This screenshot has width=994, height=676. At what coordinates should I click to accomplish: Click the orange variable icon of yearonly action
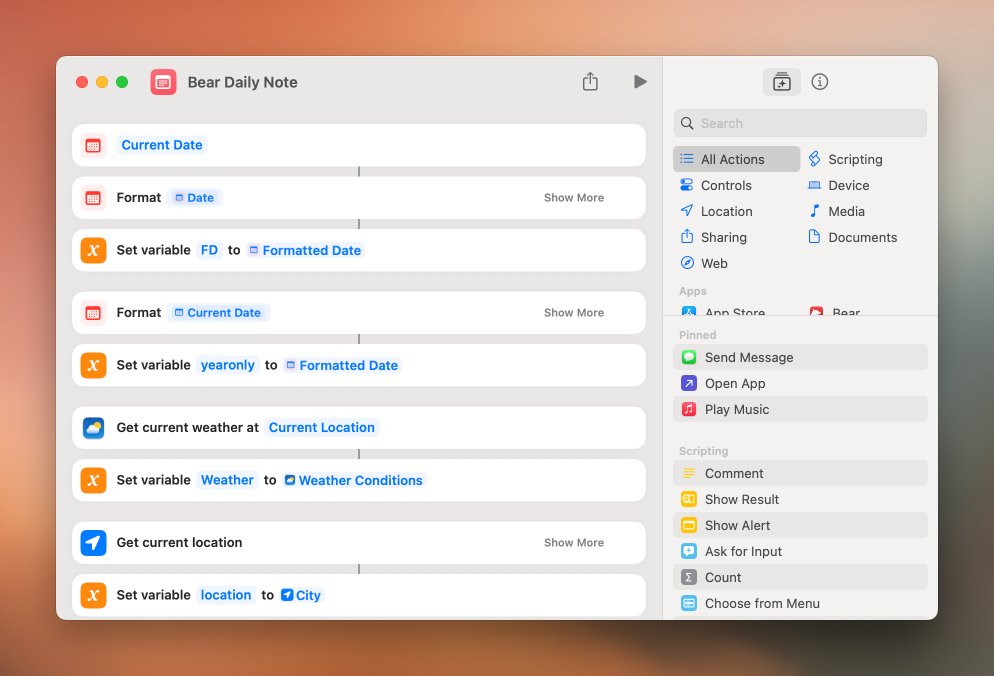tap(93, 365)
